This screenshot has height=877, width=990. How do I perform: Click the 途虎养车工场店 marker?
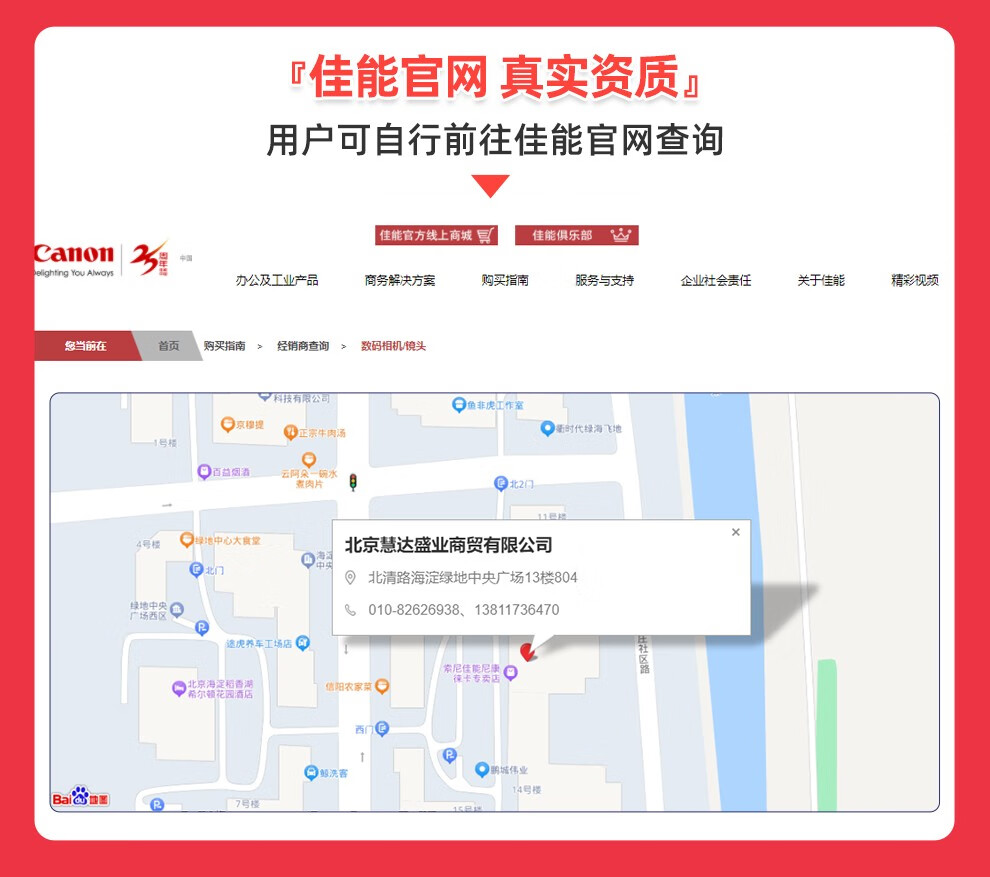click(x=303, y=643)
